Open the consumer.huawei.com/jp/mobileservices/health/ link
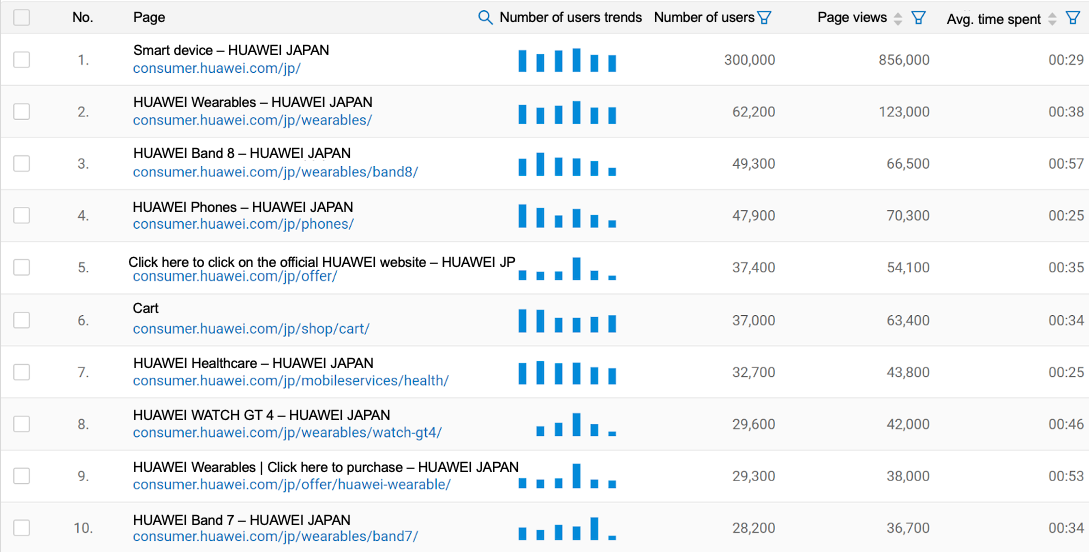Screen dimensions: 1089x552 click(x=291, y=380)
